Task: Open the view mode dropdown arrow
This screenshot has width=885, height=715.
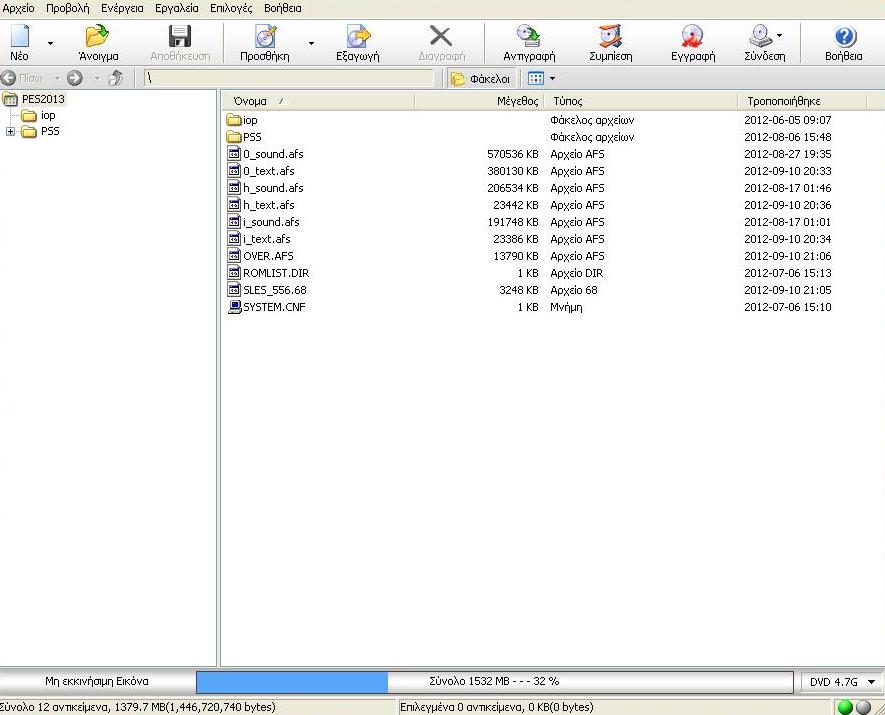Action: (x=552, y=78)
